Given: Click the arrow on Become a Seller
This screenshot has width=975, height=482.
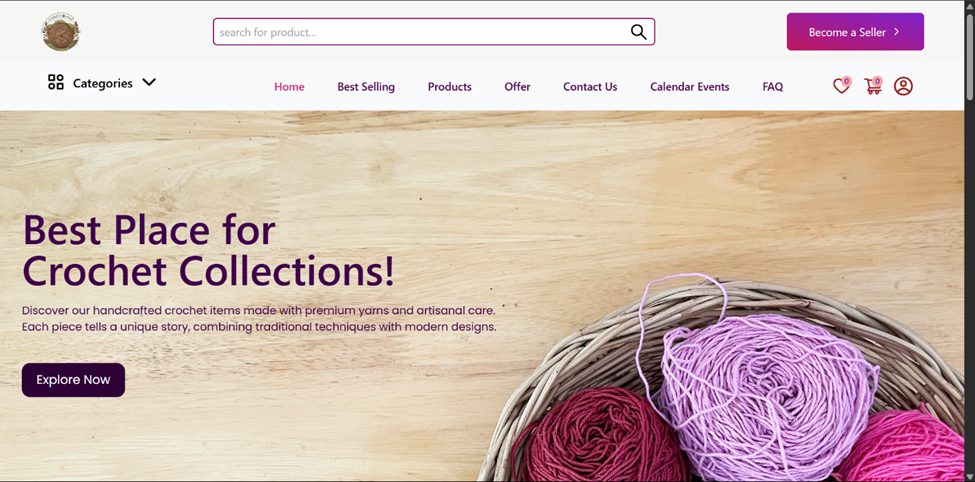Looking at the screenshot, I should tap(897, 32).
